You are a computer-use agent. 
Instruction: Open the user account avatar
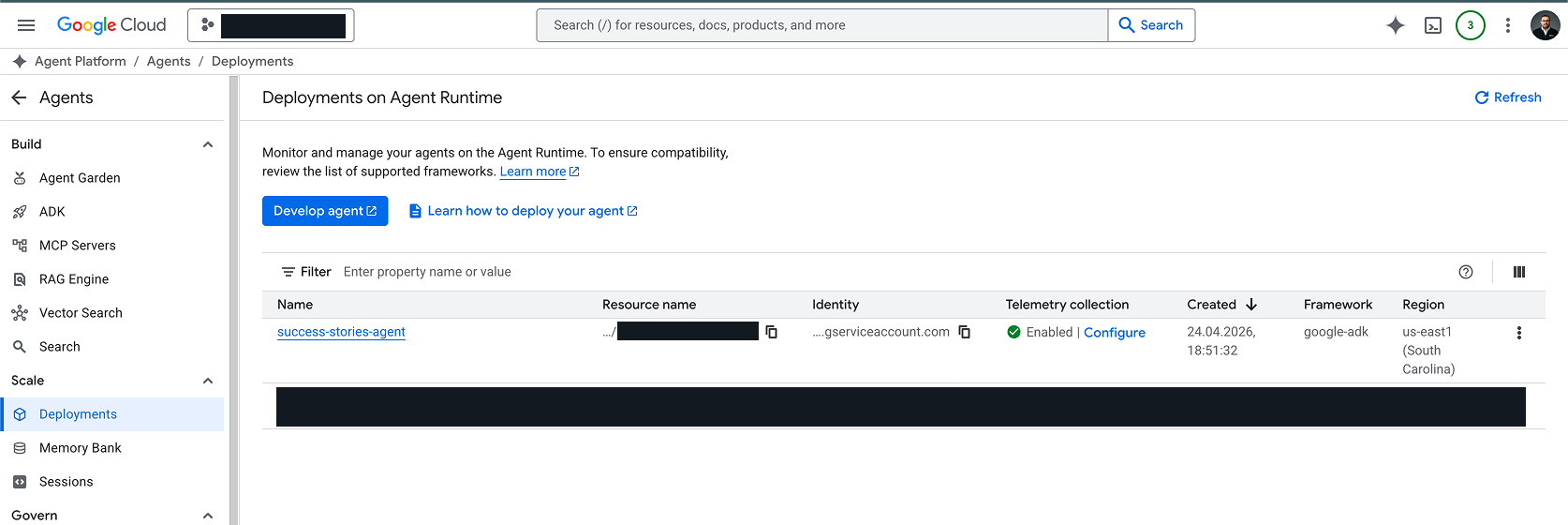tap(1546, 25)
